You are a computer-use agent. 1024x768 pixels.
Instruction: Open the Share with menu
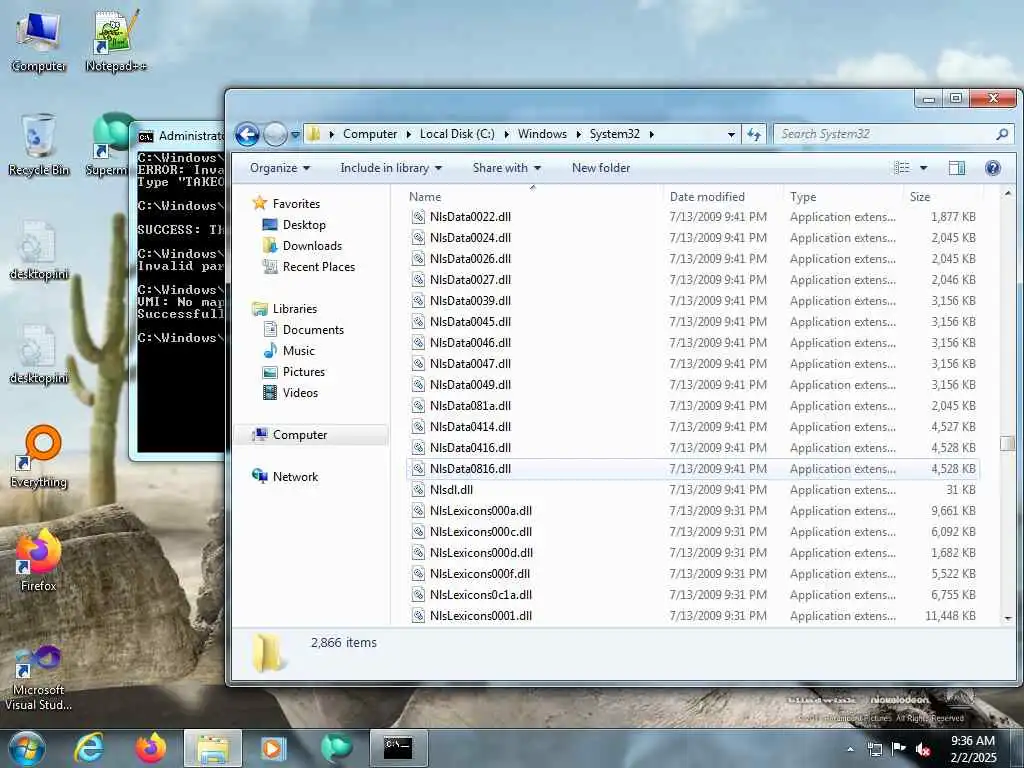507,168
